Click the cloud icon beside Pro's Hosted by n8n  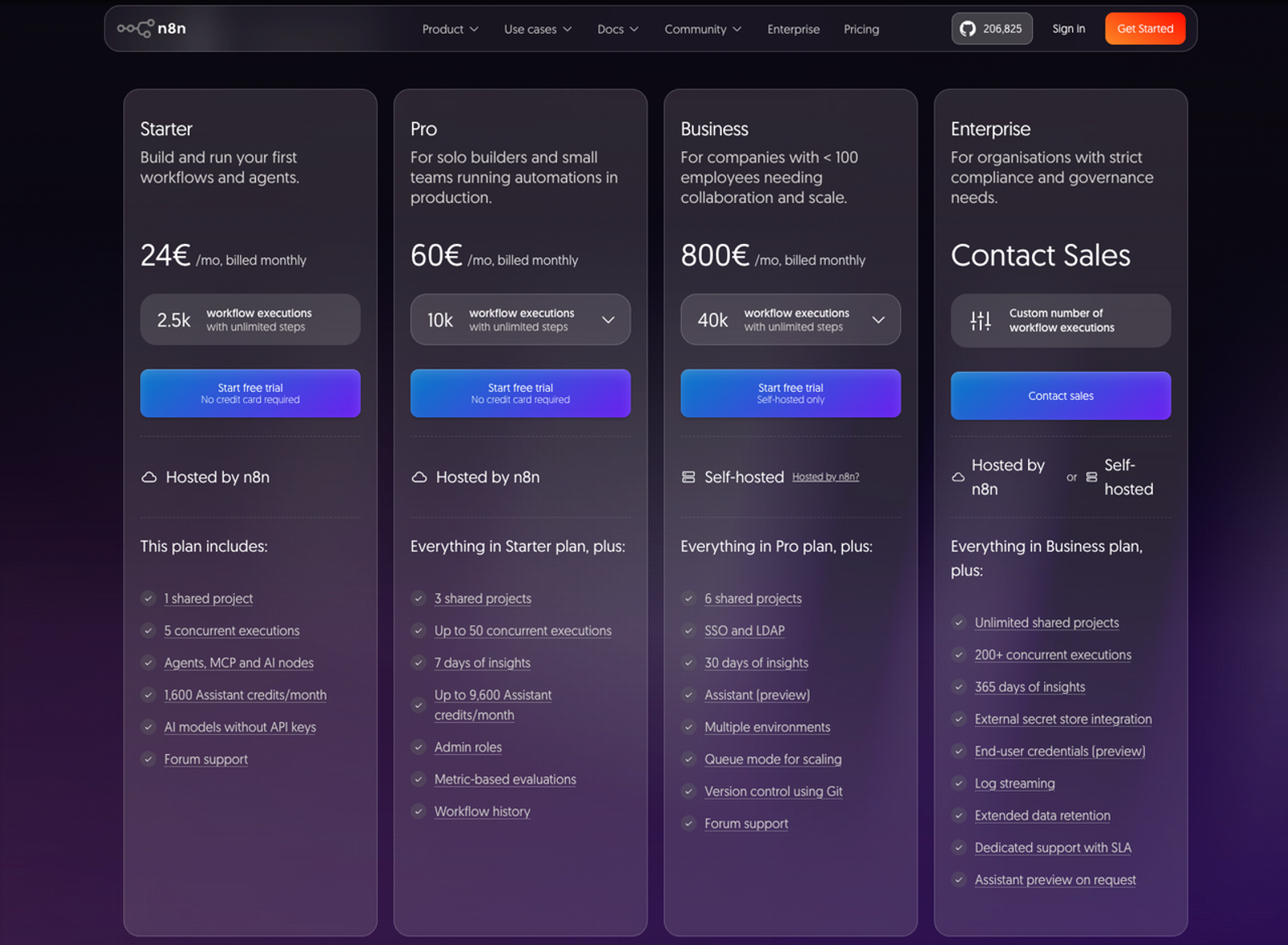(x=419, y=477)
